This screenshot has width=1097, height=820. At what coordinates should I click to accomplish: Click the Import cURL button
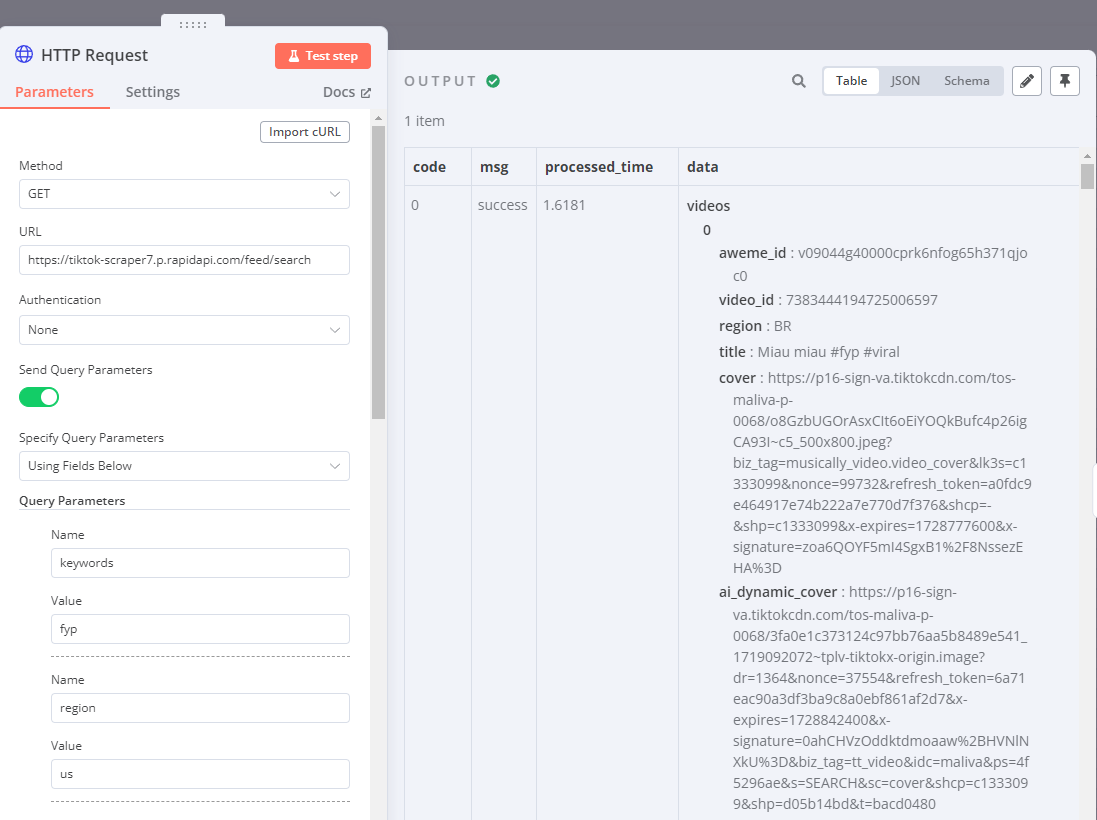point(304,132)
